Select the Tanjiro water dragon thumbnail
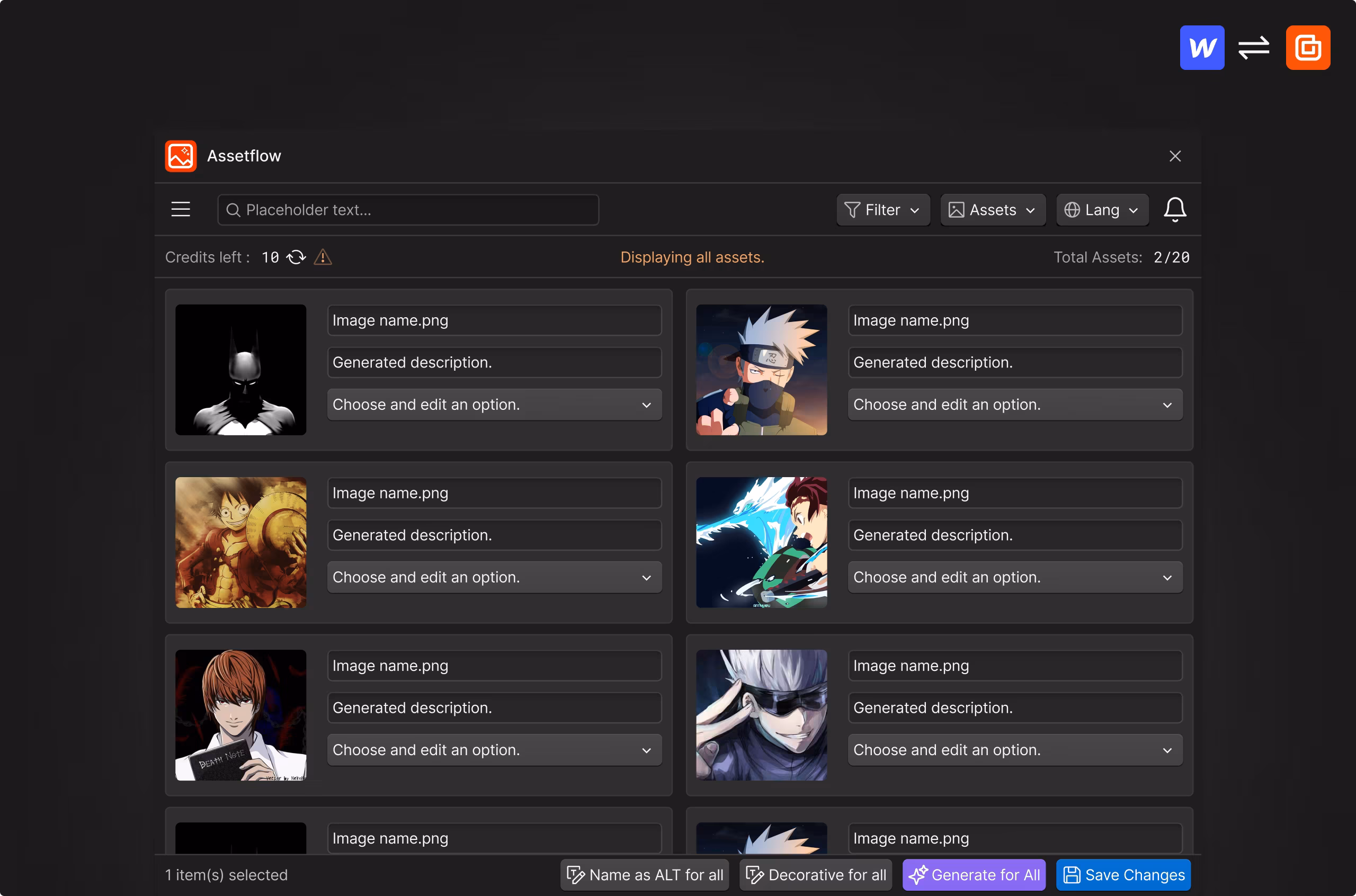This screenshot has width=1356, height=896. pos(761,542)
